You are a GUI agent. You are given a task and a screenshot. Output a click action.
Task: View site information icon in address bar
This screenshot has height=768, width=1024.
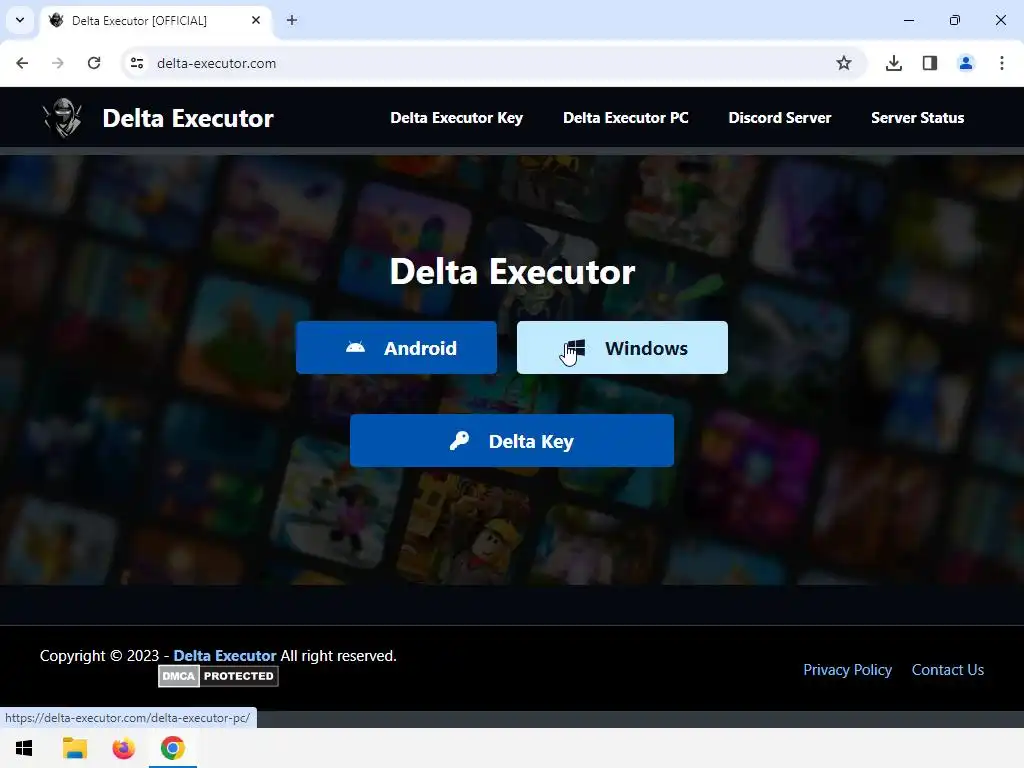(137, 63)
